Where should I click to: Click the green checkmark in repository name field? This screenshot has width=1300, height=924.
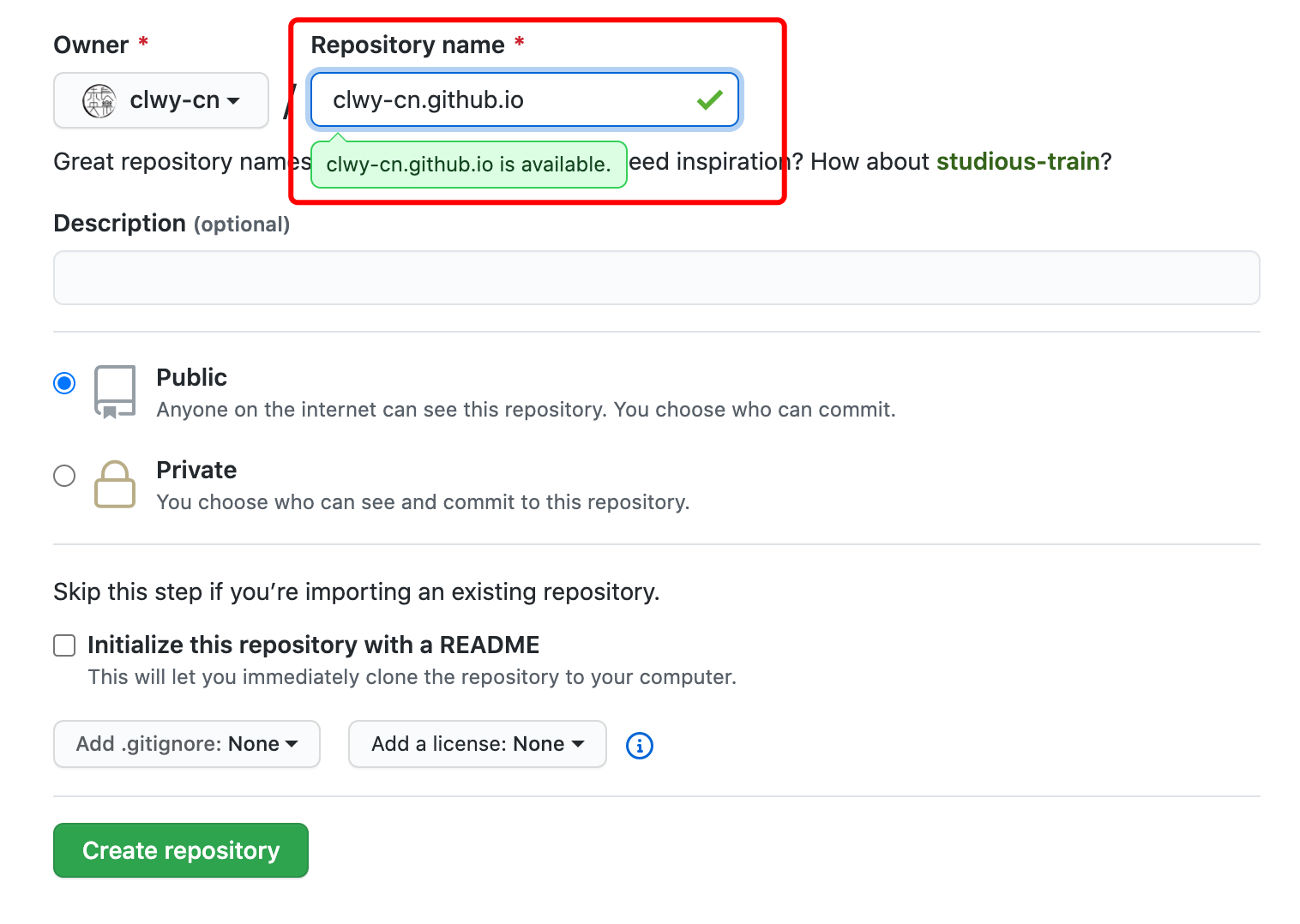(x=710, y=100)
